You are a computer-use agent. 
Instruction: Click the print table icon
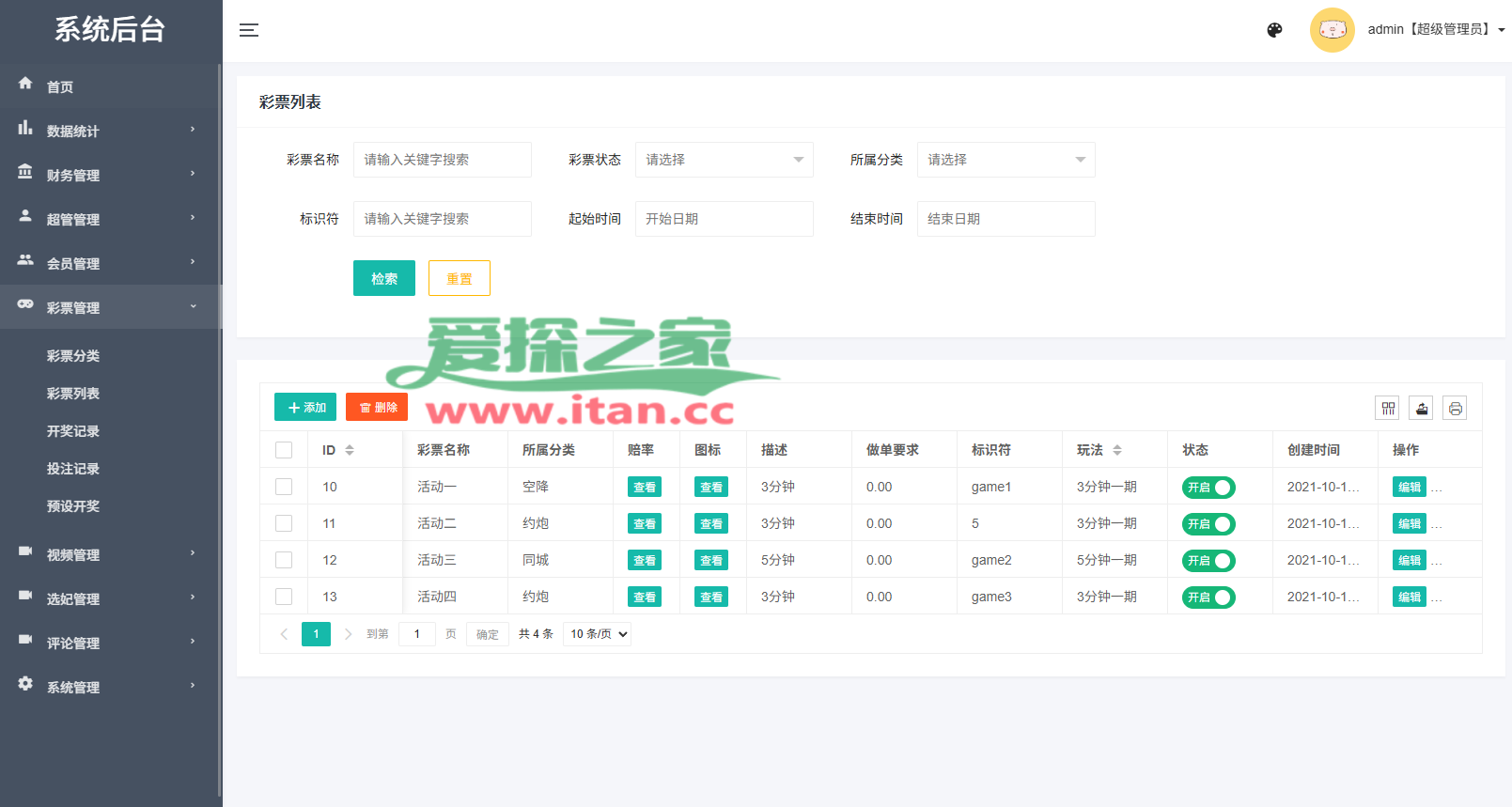(1455, 408)
